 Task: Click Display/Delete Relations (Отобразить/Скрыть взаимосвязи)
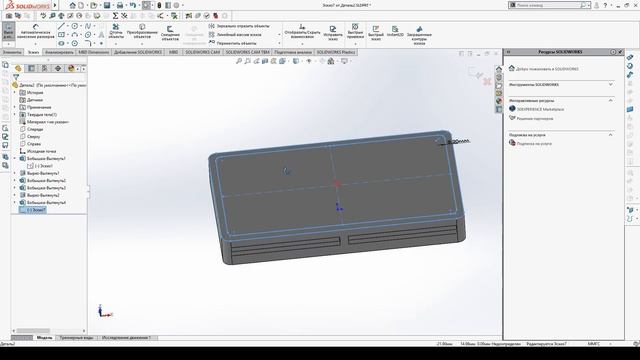click(302, 32)
